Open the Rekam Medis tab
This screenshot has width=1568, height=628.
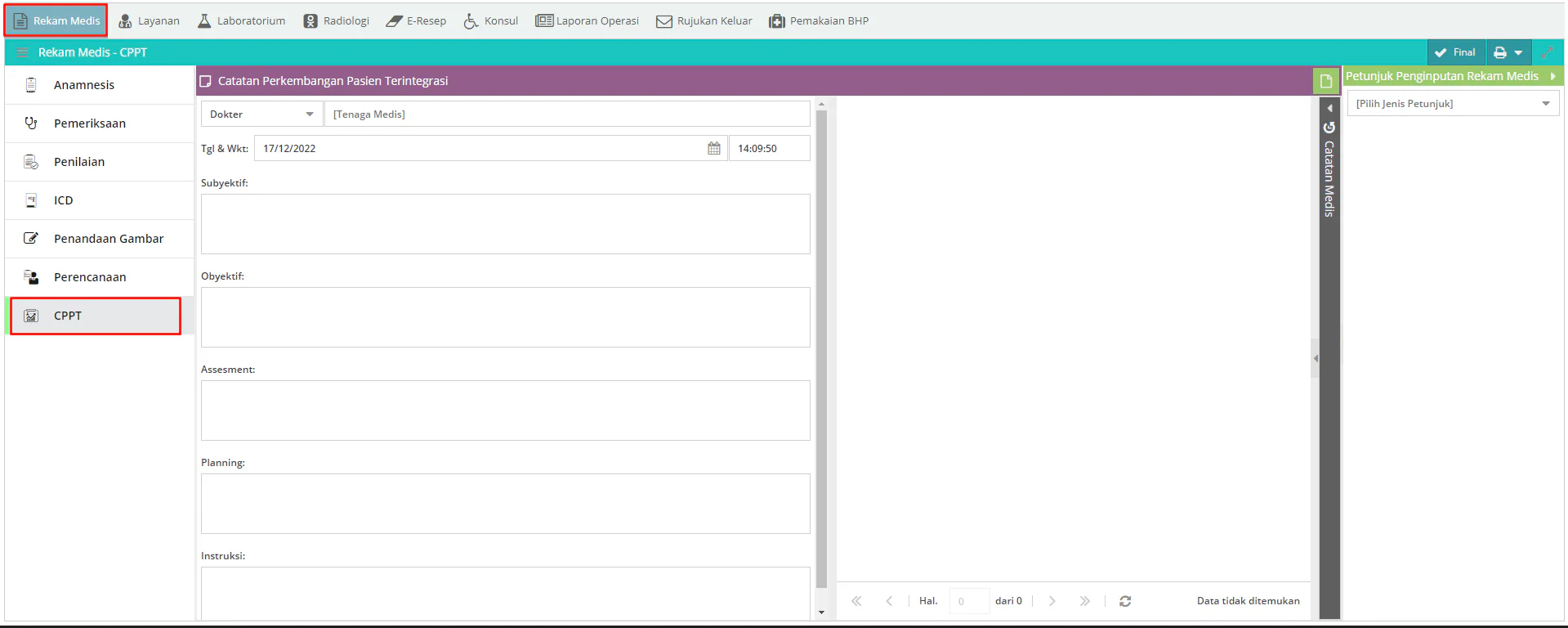click(x=56, y=20)
